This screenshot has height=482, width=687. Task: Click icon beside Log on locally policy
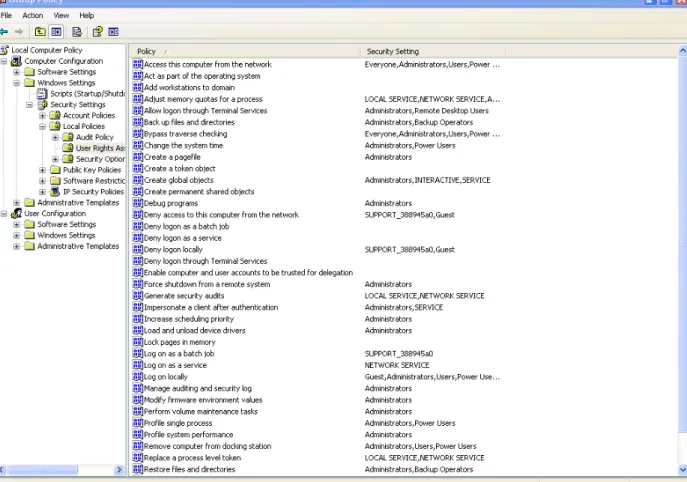138,376
